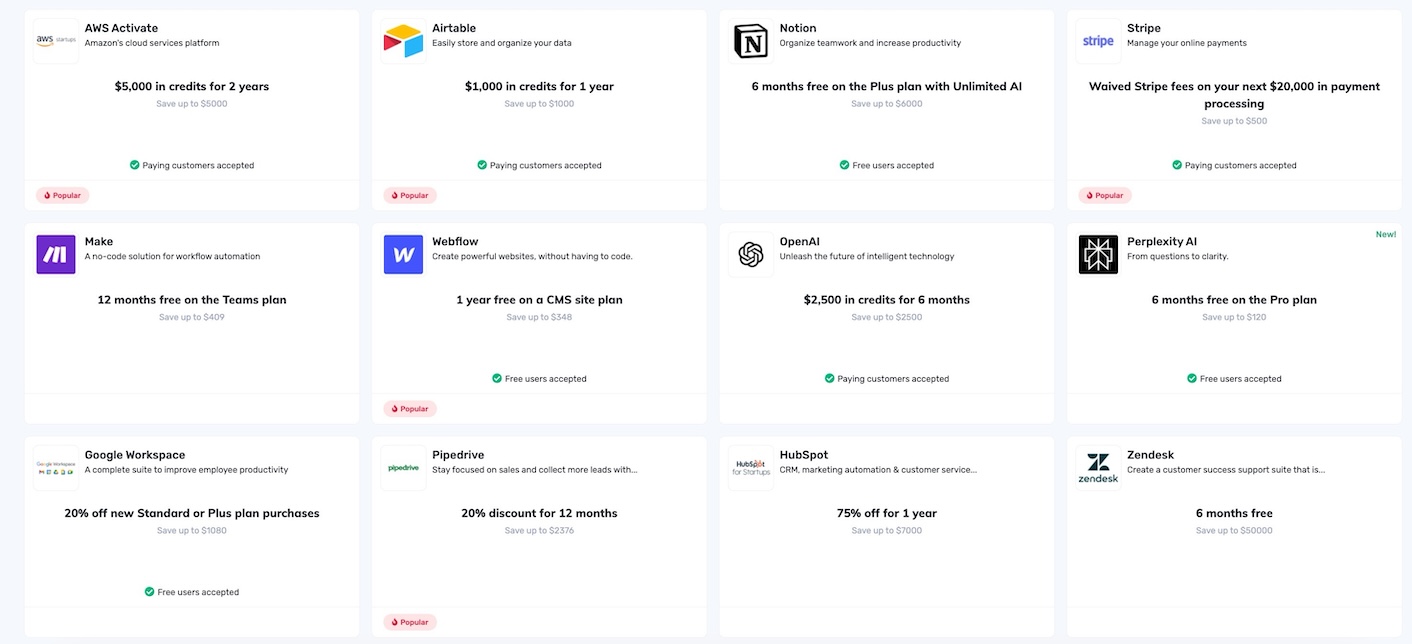Click the Webflow logo icon
This screenshot has width=1412, height=644.
tap(403, 255)
